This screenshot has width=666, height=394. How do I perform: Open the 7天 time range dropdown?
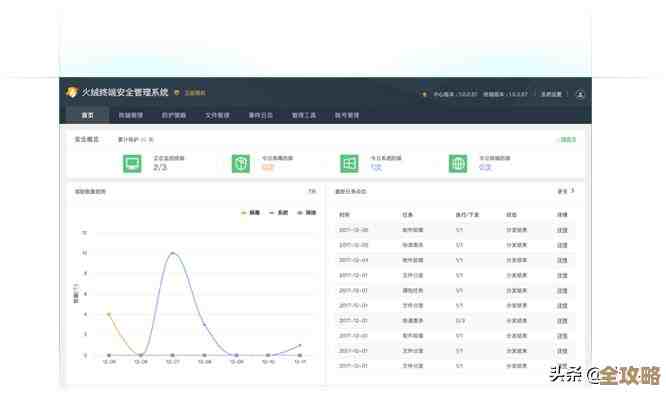tap(312, 191)
